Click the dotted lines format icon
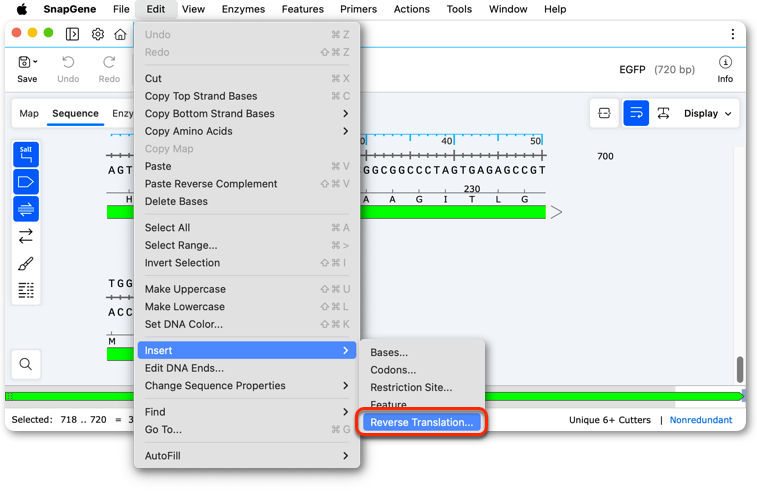Screen dimensions: 757x501 click(26, 291)
